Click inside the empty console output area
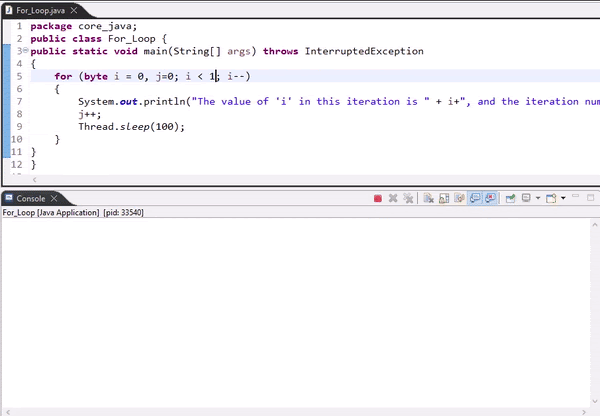600x416 pixels. pyautogui.click(x=295, y=312)
